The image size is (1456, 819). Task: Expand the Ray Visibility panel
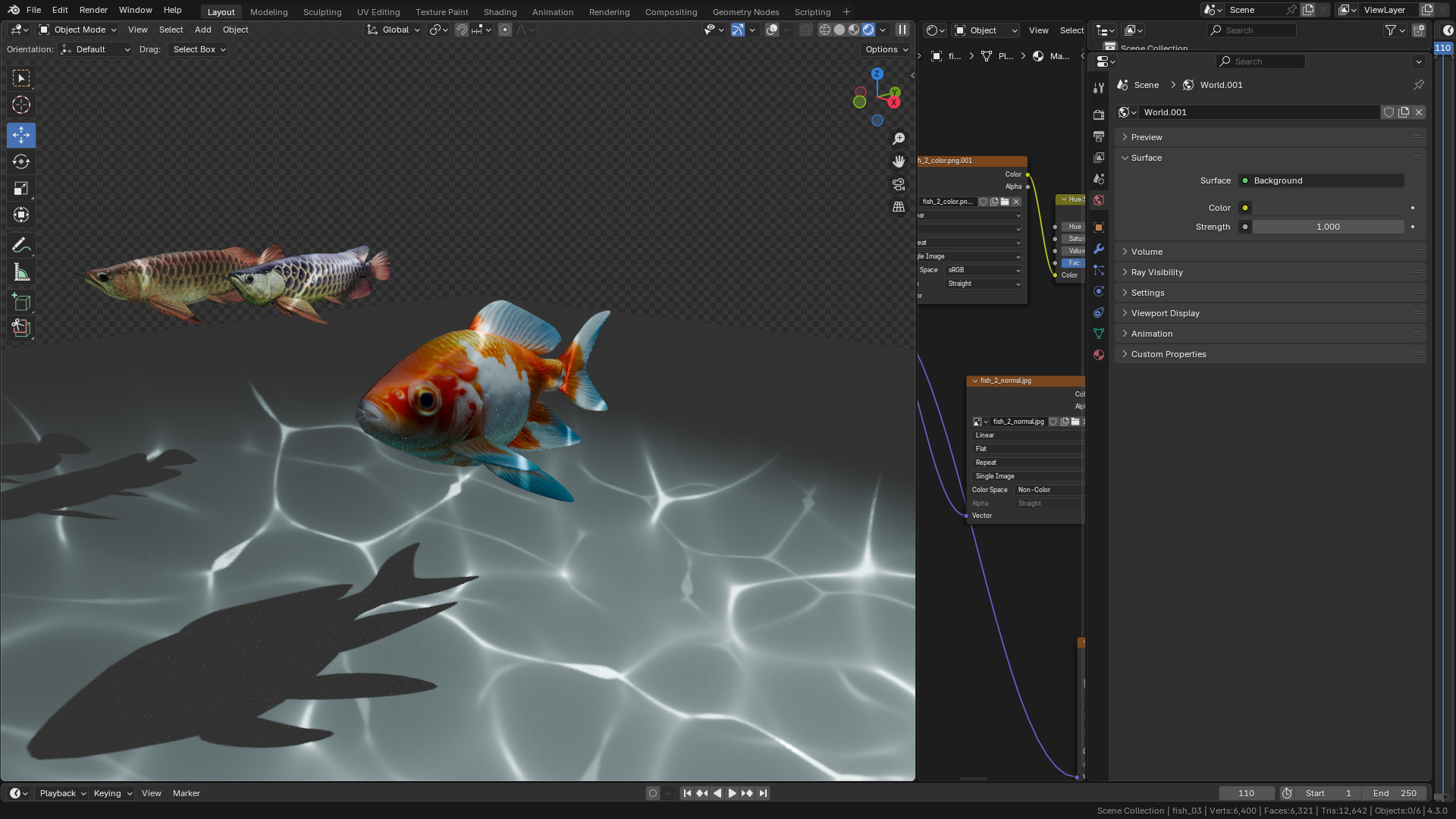[x=1156, y=272]
